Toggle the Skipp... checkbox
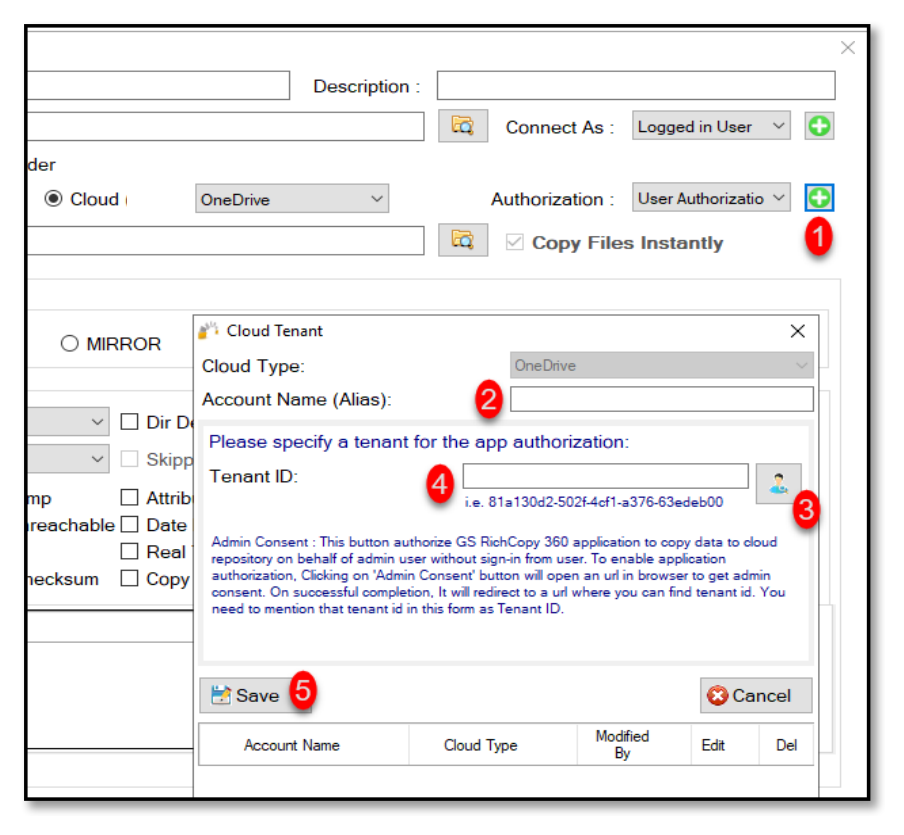 129,459
